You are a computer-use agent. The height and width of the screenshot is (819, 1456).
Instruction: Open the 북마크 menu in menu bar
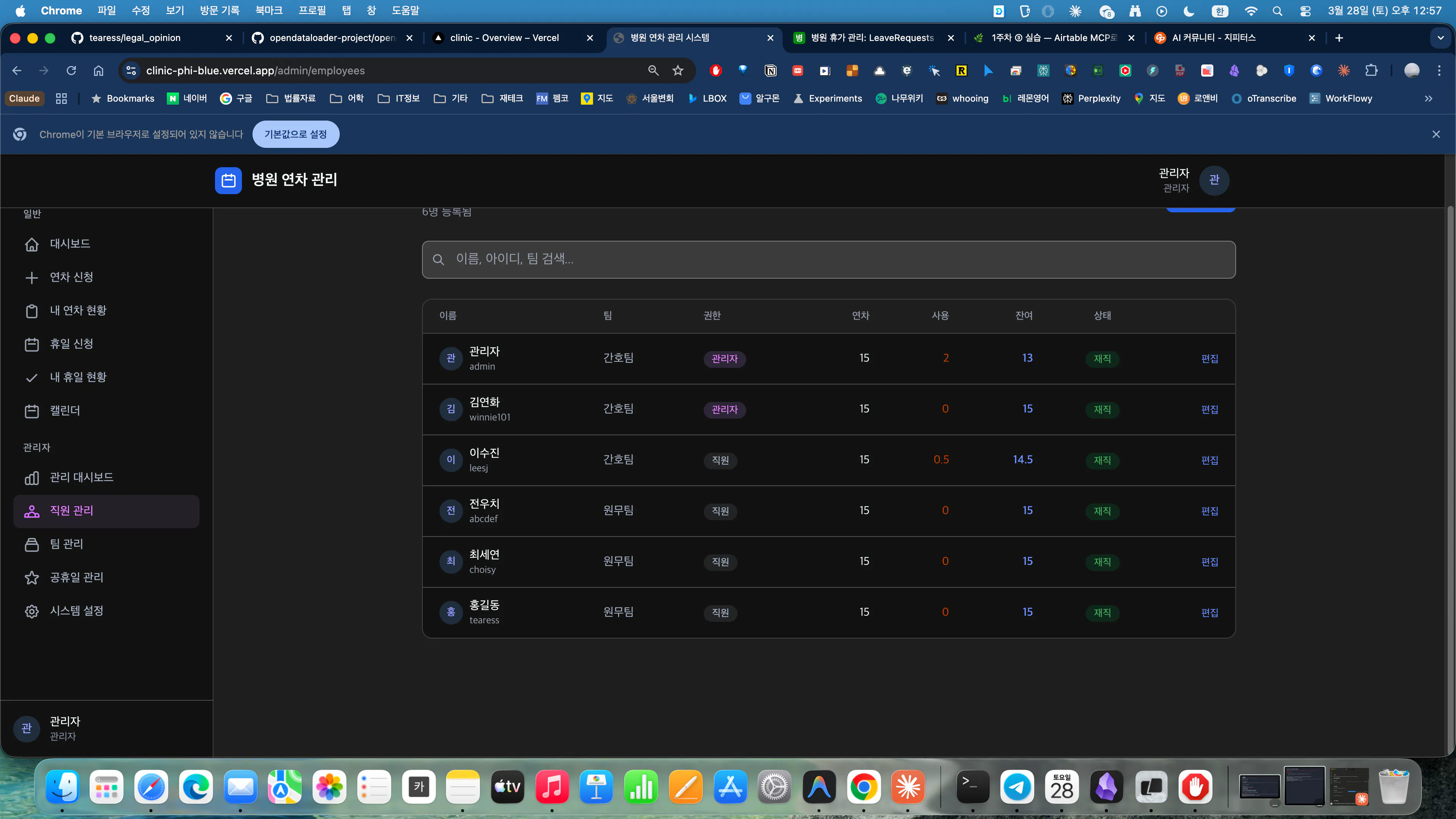pos(268,10)
